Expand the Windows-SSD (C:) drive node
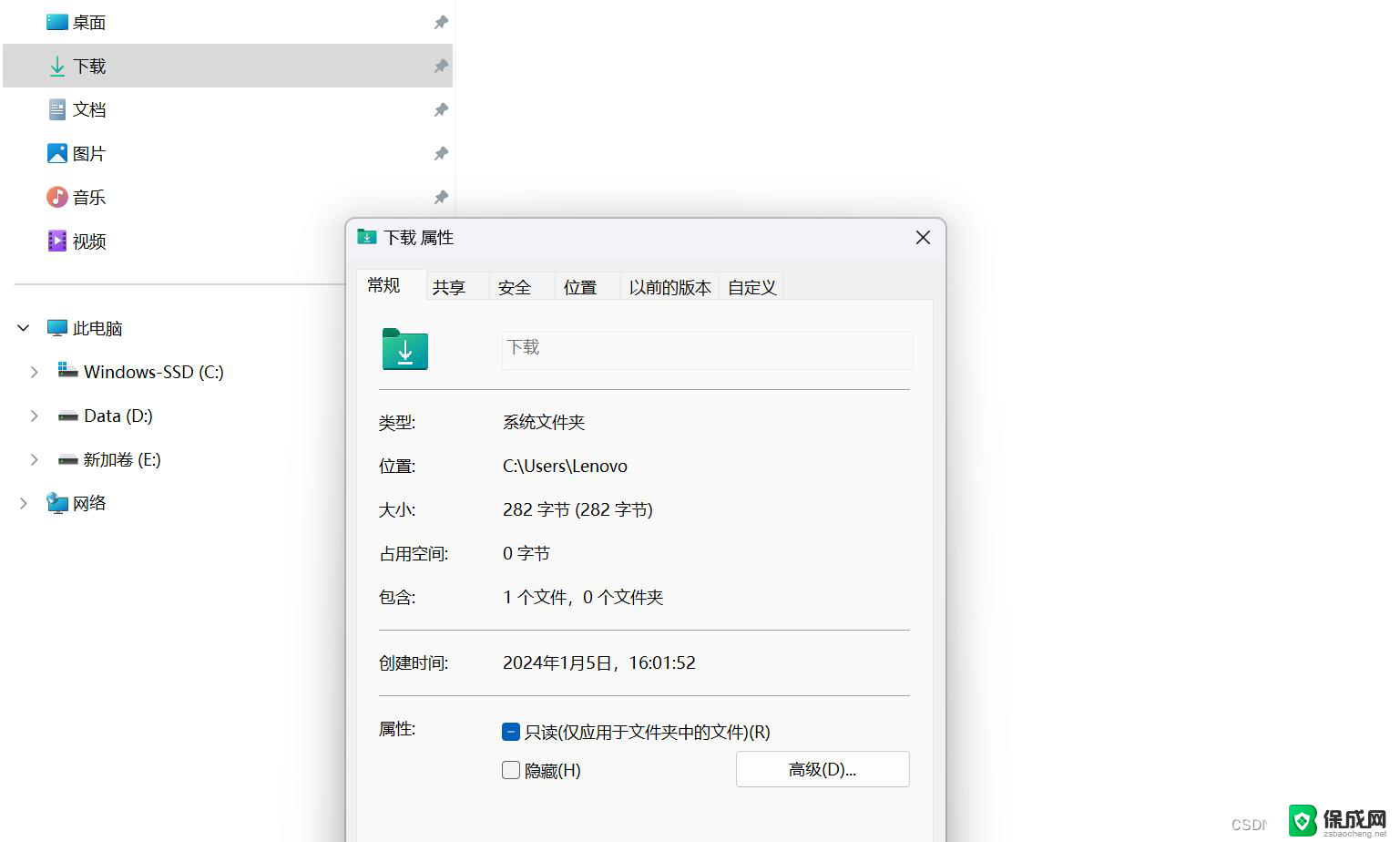 35,372
